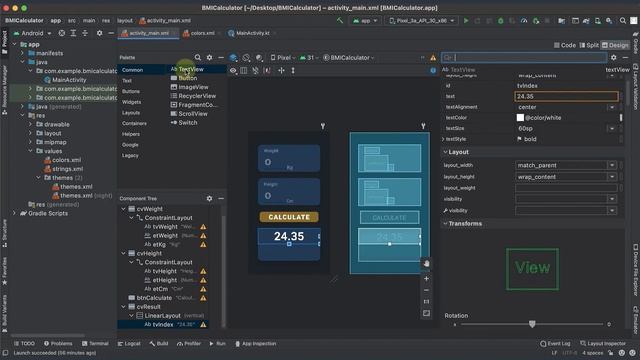Open Component Tree settings gear
Image resolution: width=640 pixels, height=360 pixels.
[209, 198]
